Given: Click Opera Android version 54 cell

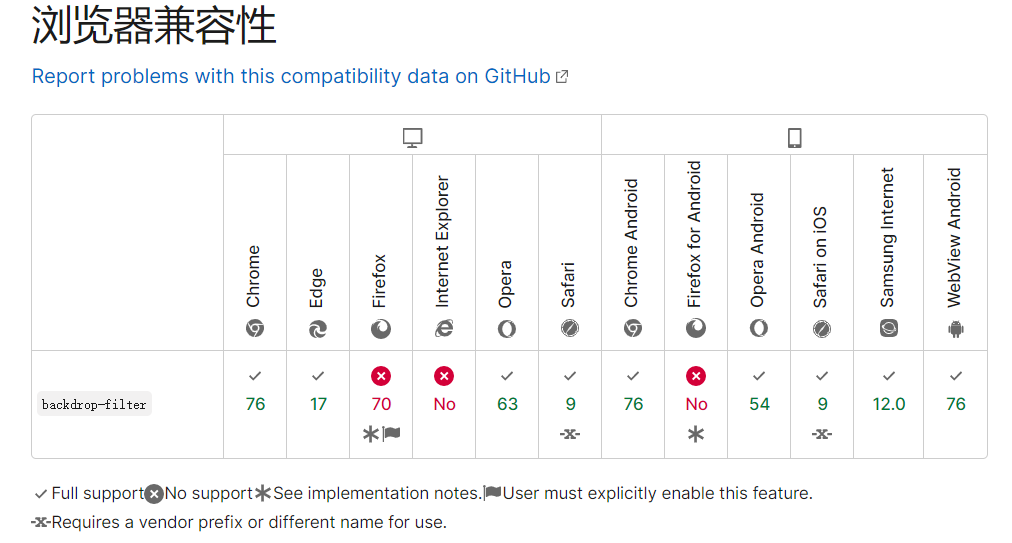Looking at the screenshot, I should (x=759, y=404).
